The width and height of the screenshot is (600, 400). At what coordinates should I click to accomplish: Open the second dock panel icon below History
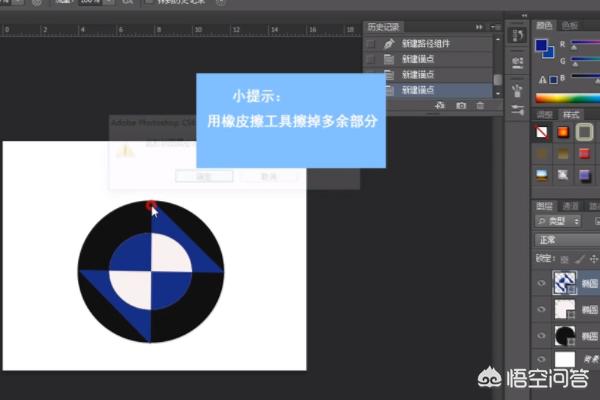tap(517, 62)
